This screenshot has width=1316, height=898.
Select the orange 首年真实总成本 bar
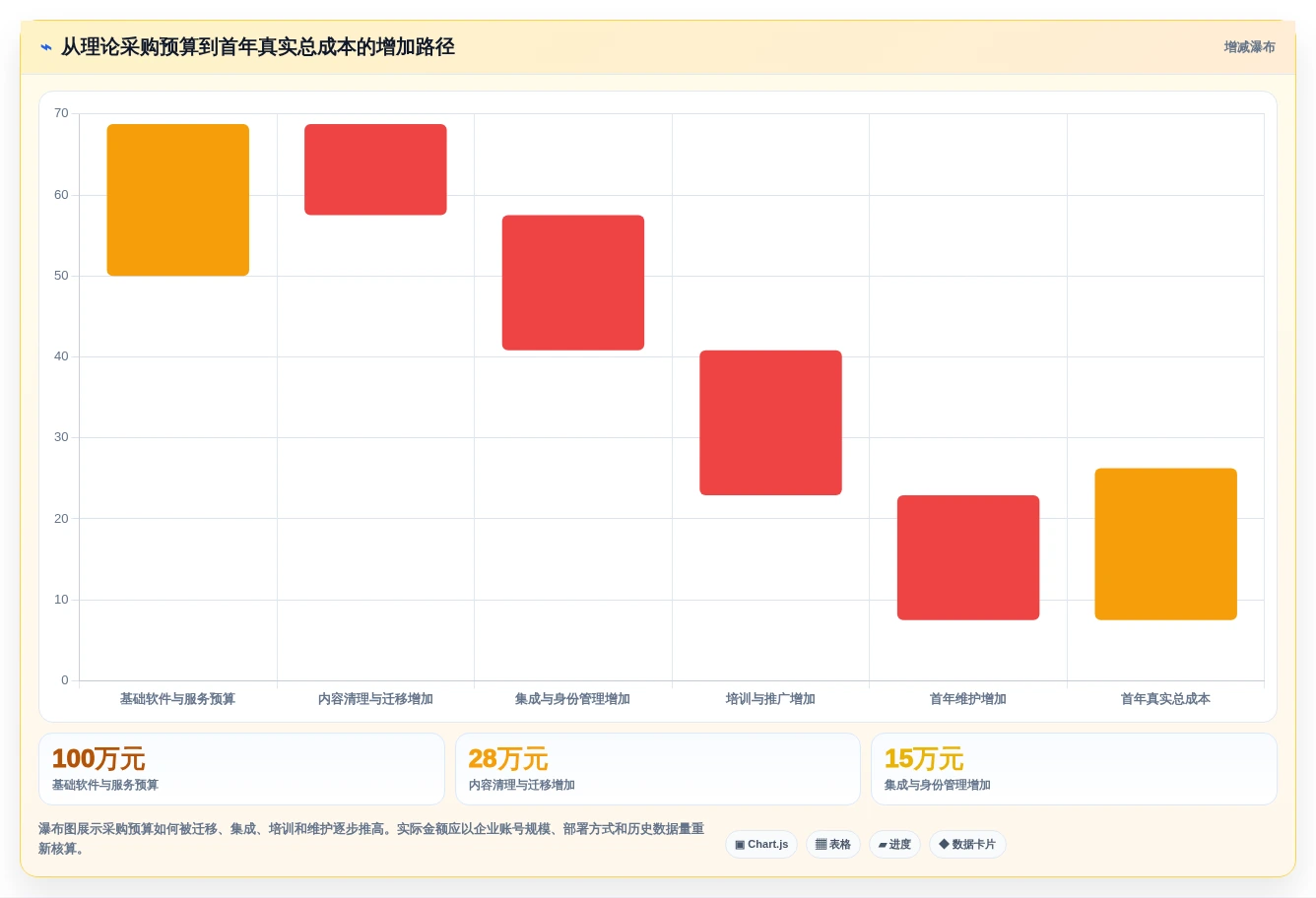[x=1165, y=545]
